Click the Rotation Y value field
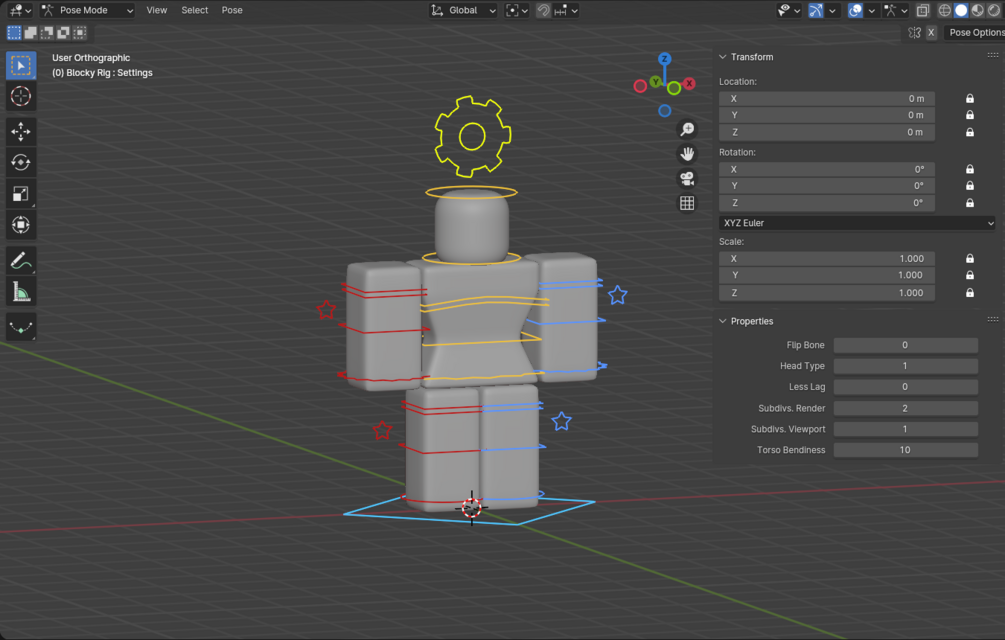Viewport: 1005px width, 640px height. click(x=827, y=186)
